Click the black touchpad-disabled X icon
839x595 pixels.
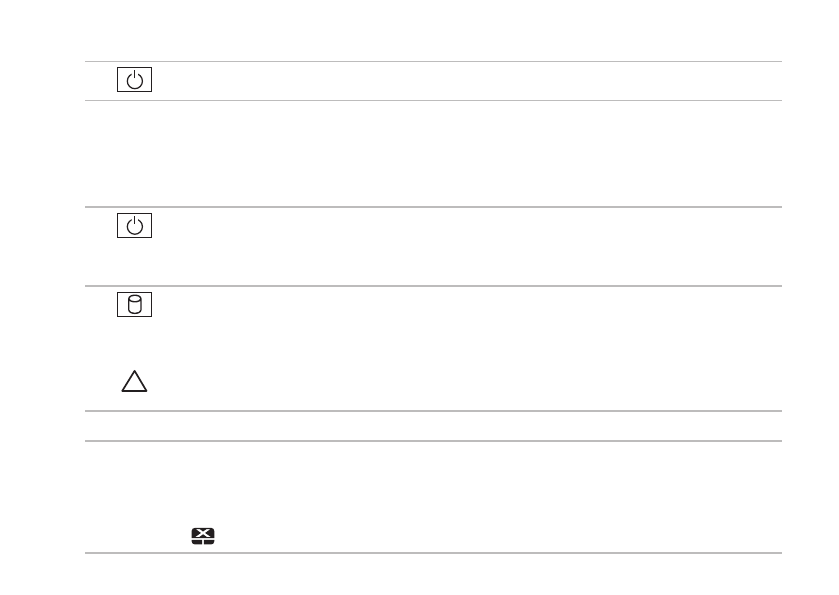point(203,537)
